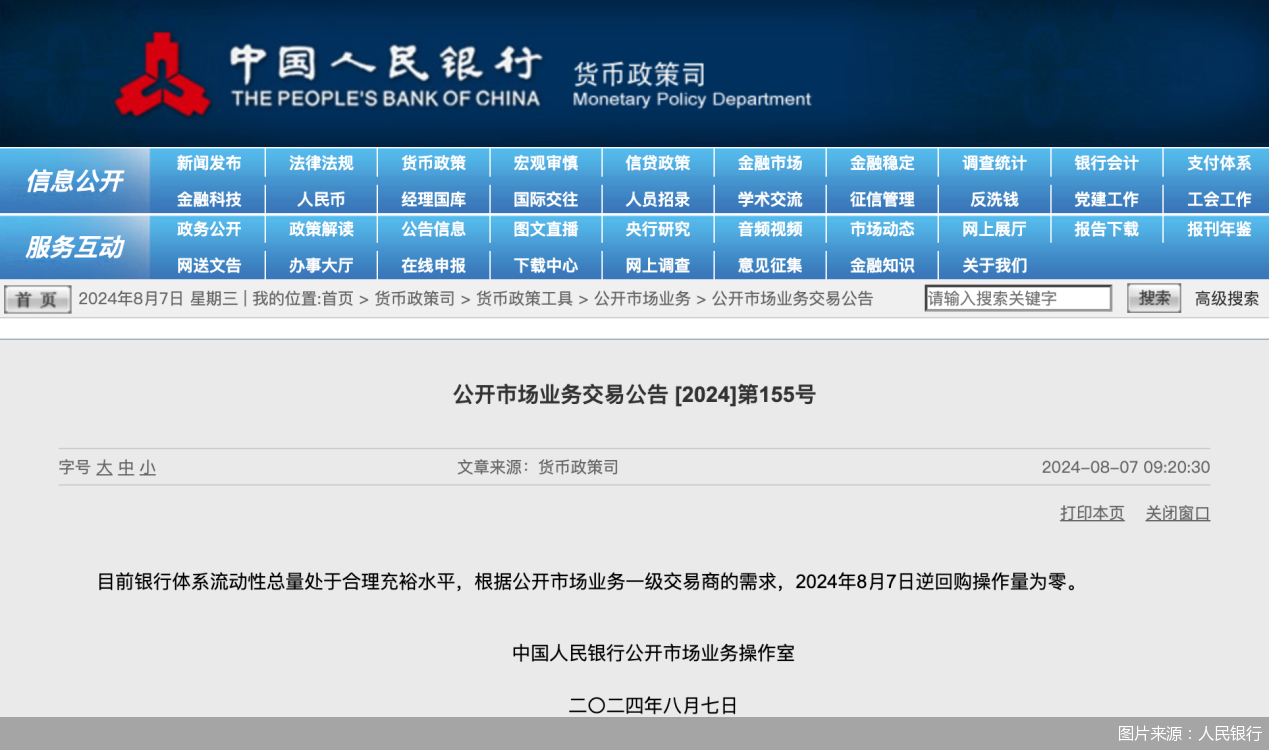This screenshot has width=1269, height=750.
Task: Click the 首页 home button
Action: pyautogui.click(x=38, y=299)
